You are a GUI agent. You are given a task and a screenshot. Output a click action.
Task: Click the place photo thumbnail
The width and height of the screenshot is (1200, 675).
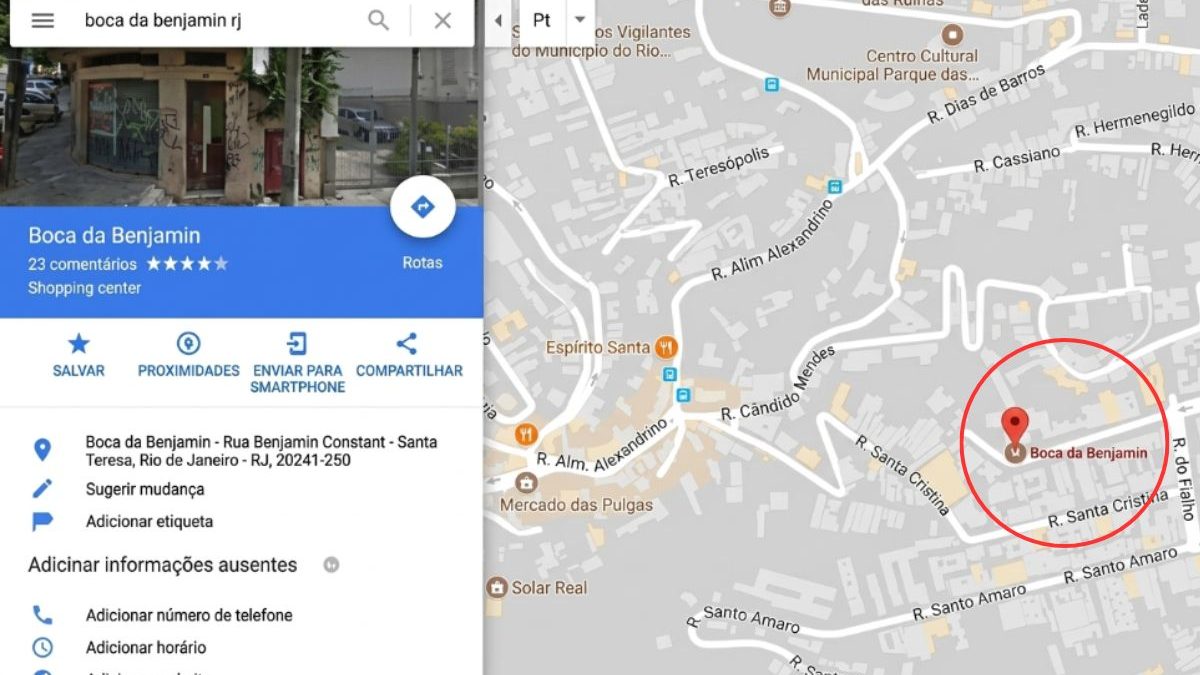tap(241, 125)
